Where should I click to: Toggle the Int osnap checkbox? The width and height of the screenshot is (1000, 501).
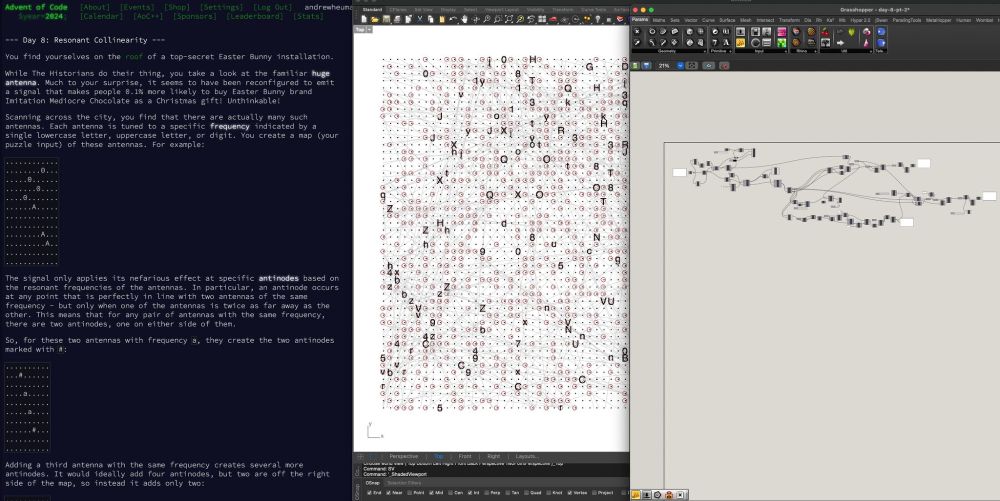pos(470,493)
